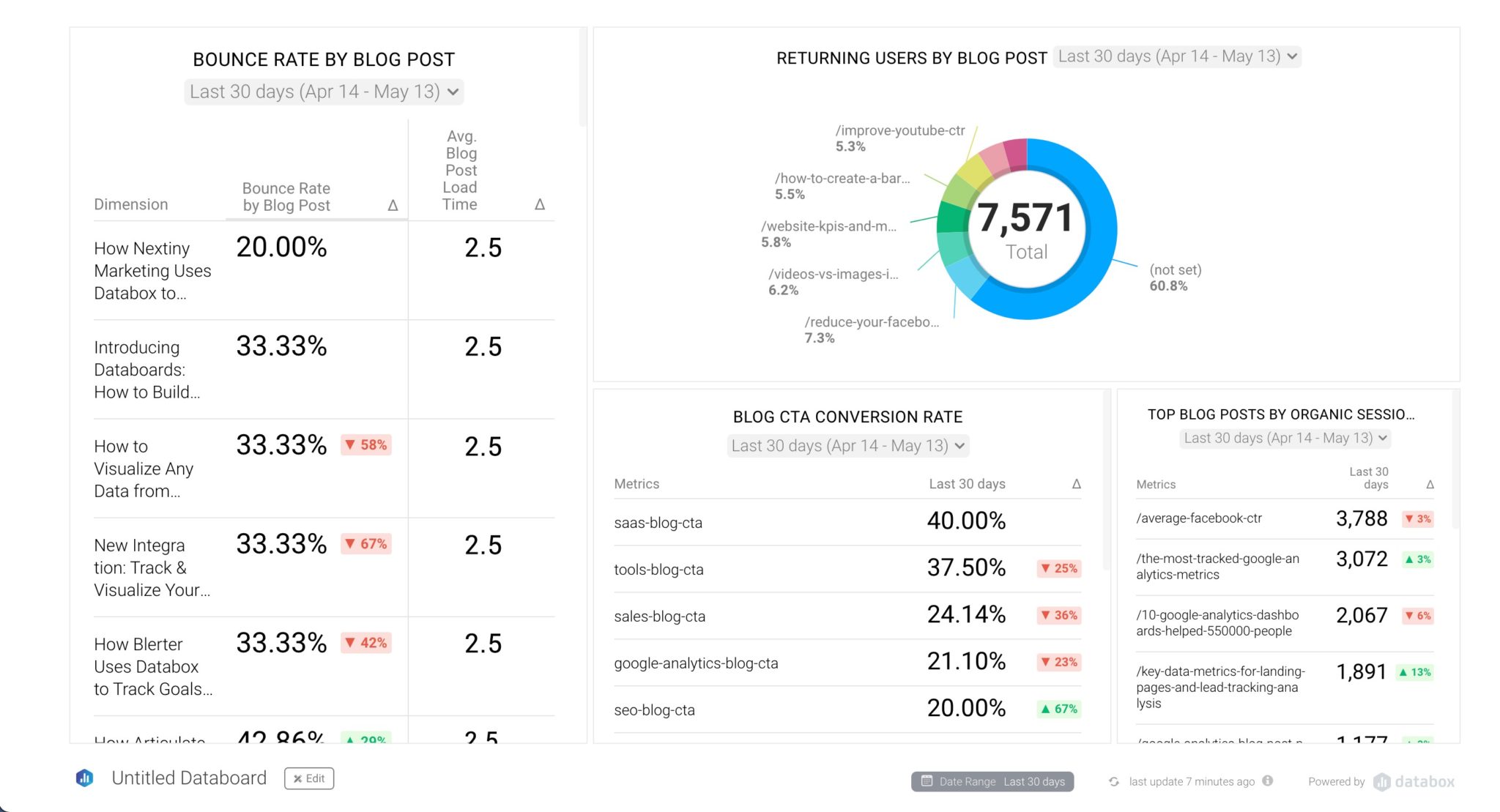1500x812 pixels.
Task: Expand the Top Blog Posts date range dropdown
Action: 1285,438
